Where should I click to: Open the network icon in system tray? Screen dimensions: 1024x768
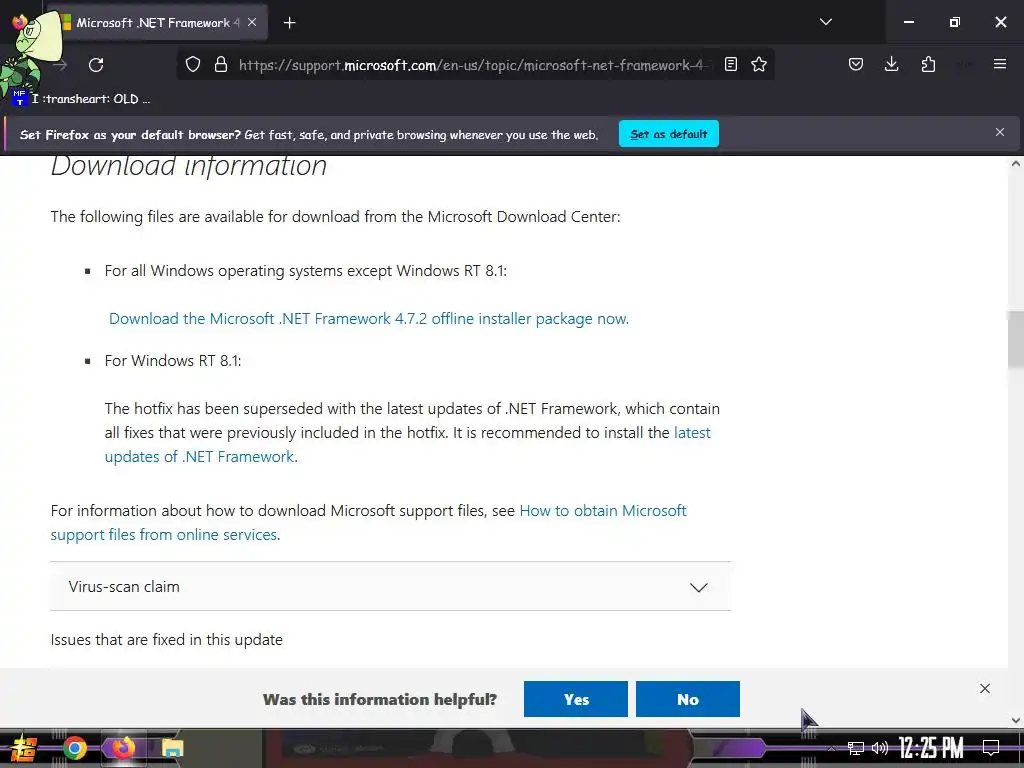pyautogui.click(x=856, y=748)
